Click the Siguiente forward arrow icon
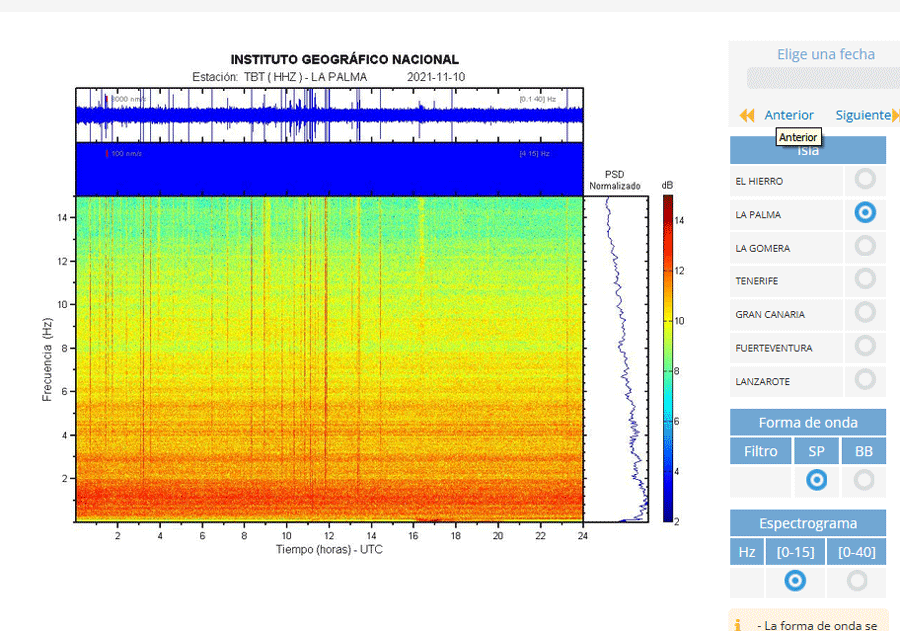 (896, 115)
